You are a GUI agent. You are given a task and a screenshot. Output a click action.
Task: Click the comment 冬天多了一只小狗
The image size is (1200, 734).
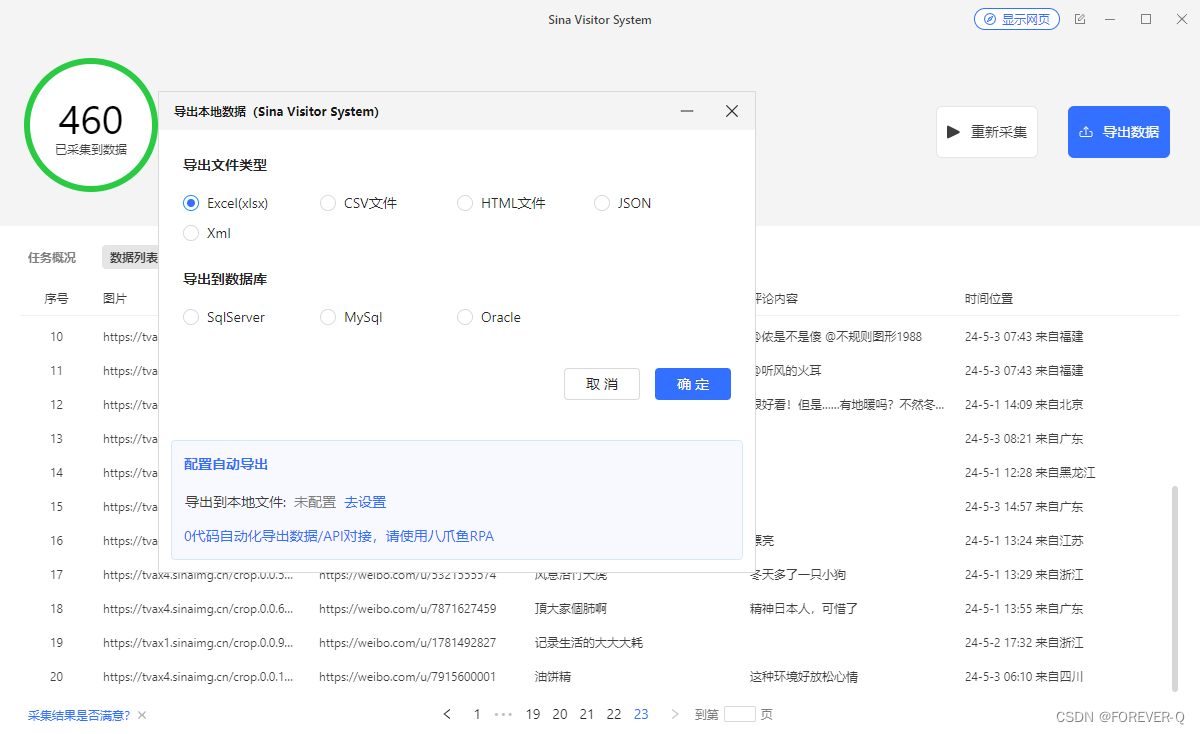coord(798,574)
